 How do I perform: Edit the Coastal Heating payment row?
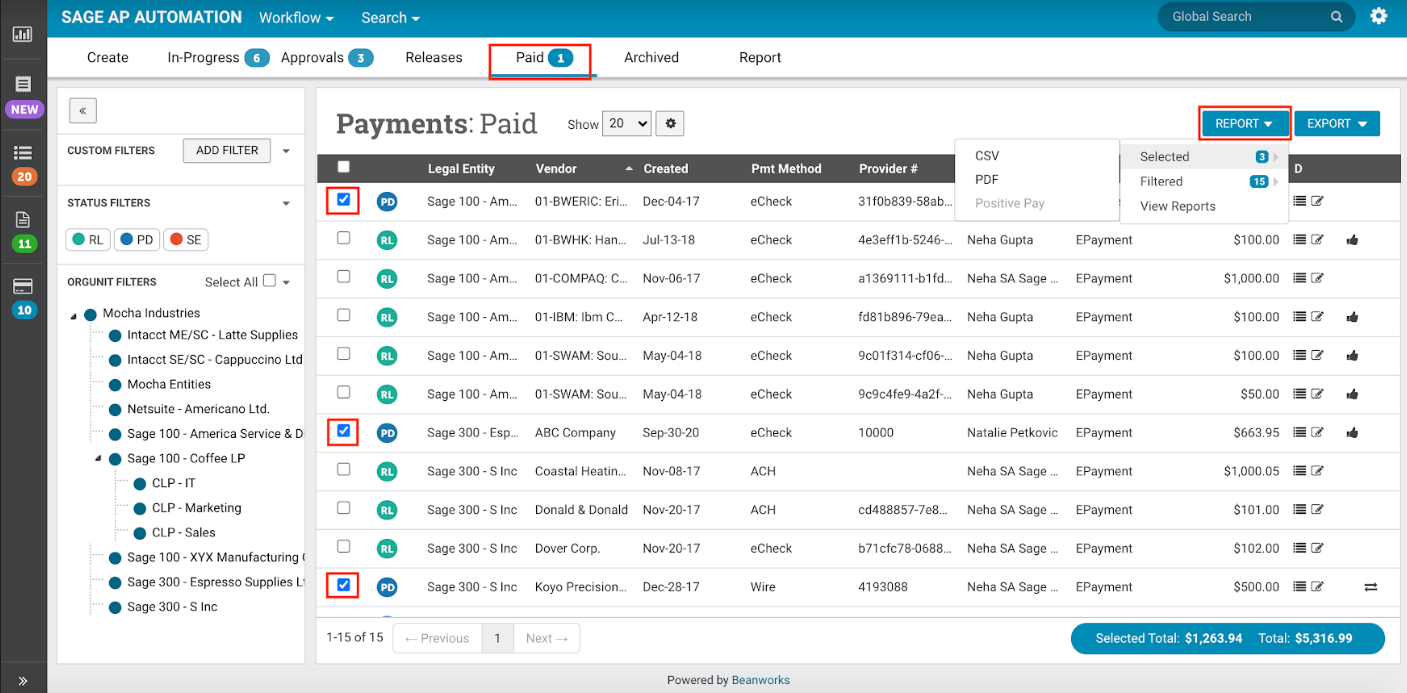point(1318,471)
